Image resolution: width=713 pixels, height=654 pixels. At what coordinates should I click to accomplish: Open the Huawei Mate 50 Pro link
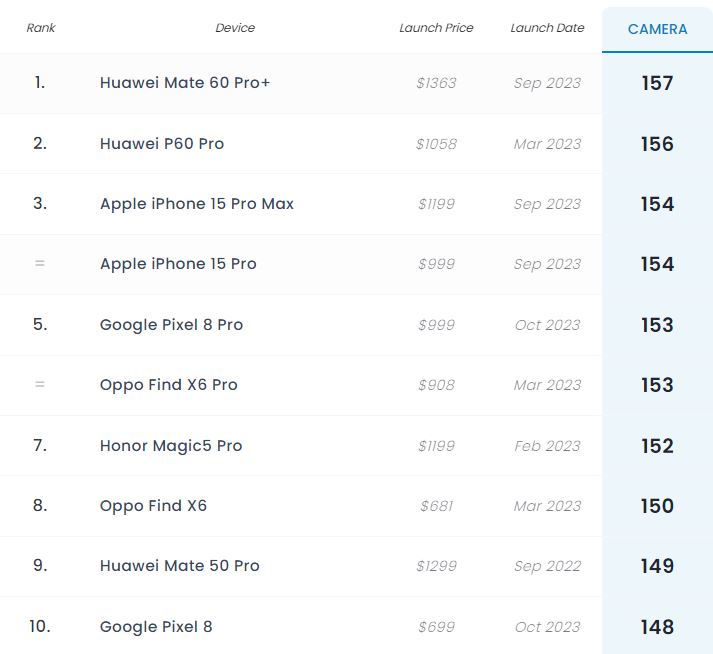tap(180, 566)
